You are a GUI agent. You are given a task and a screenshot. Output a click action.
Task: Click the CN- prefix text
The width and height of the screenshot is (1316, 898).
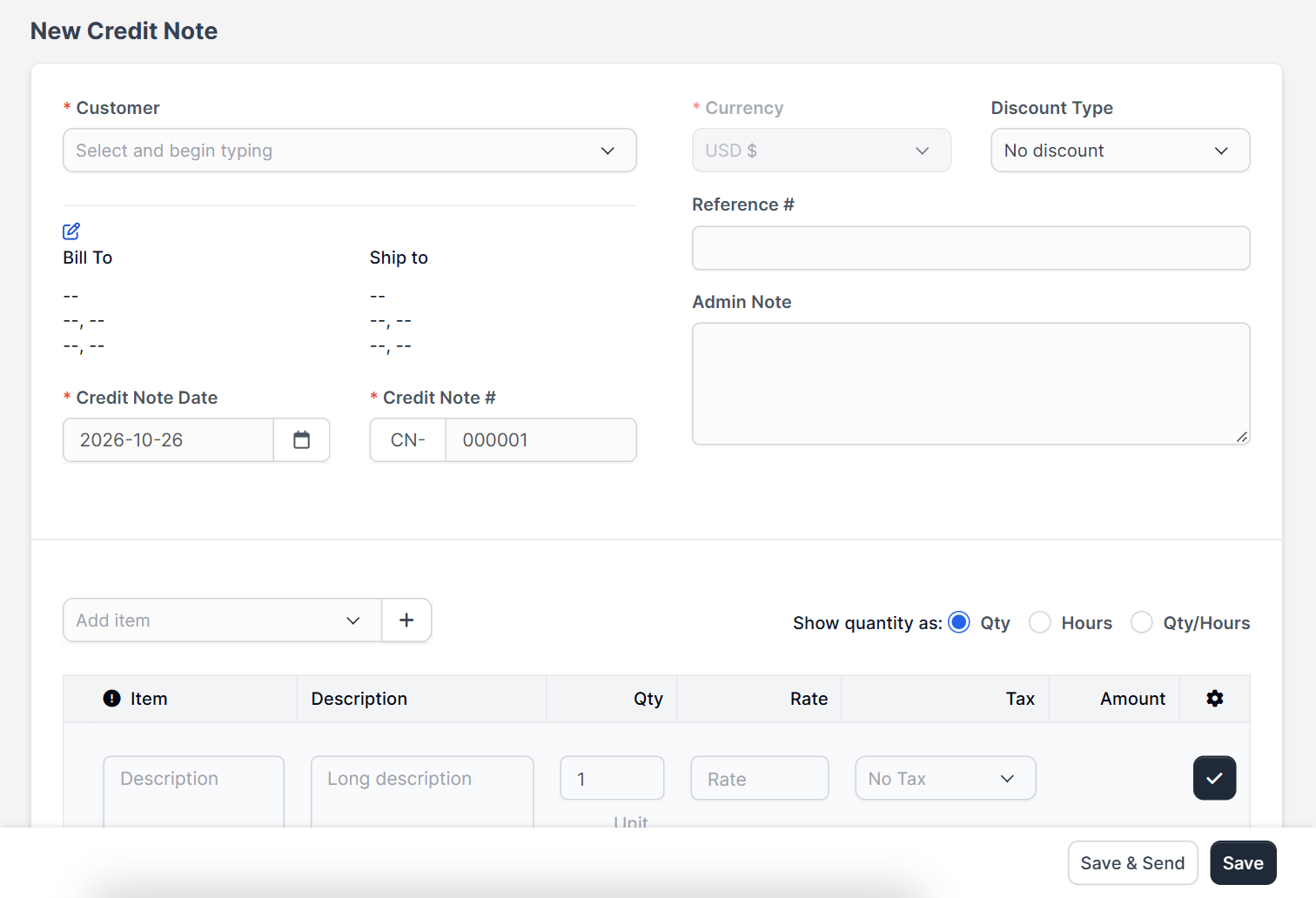point(408,440)
